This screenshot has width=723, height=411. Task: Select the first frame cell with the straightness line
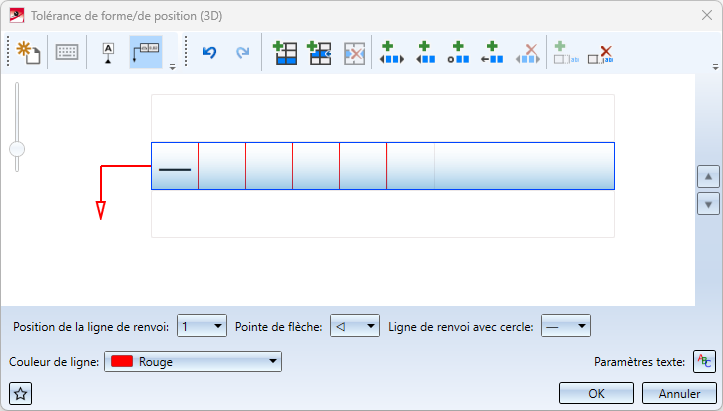click(x=175, y=166)
